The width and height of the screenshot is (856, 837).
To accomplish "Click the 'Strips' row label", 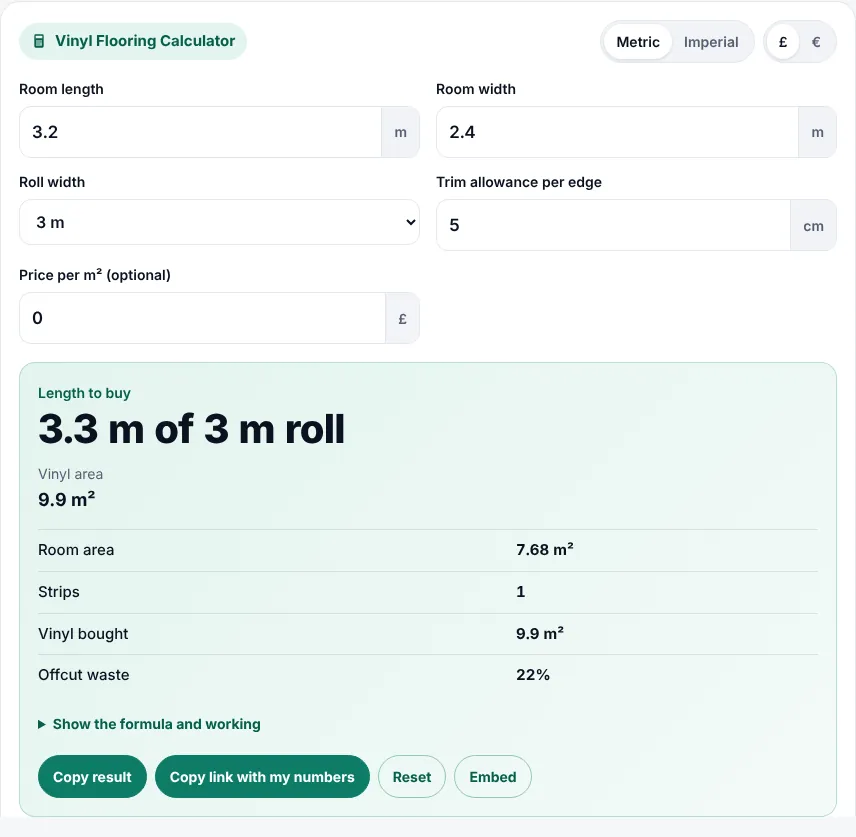I will pos(58,592).
